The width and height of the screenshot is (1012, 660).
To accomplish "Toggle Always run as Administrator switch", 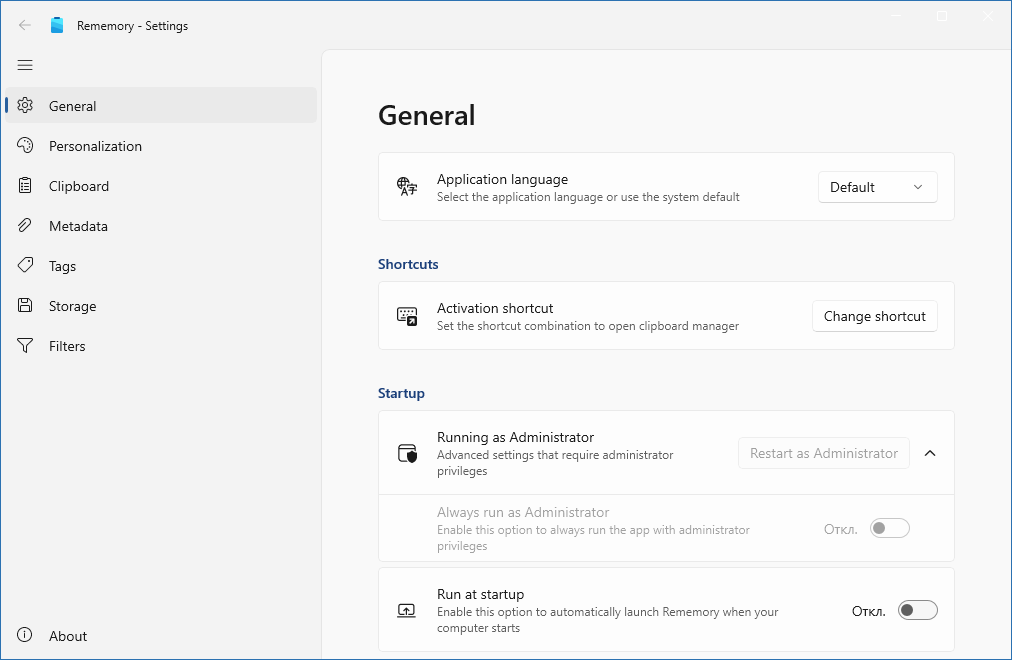I will (889, 528).
